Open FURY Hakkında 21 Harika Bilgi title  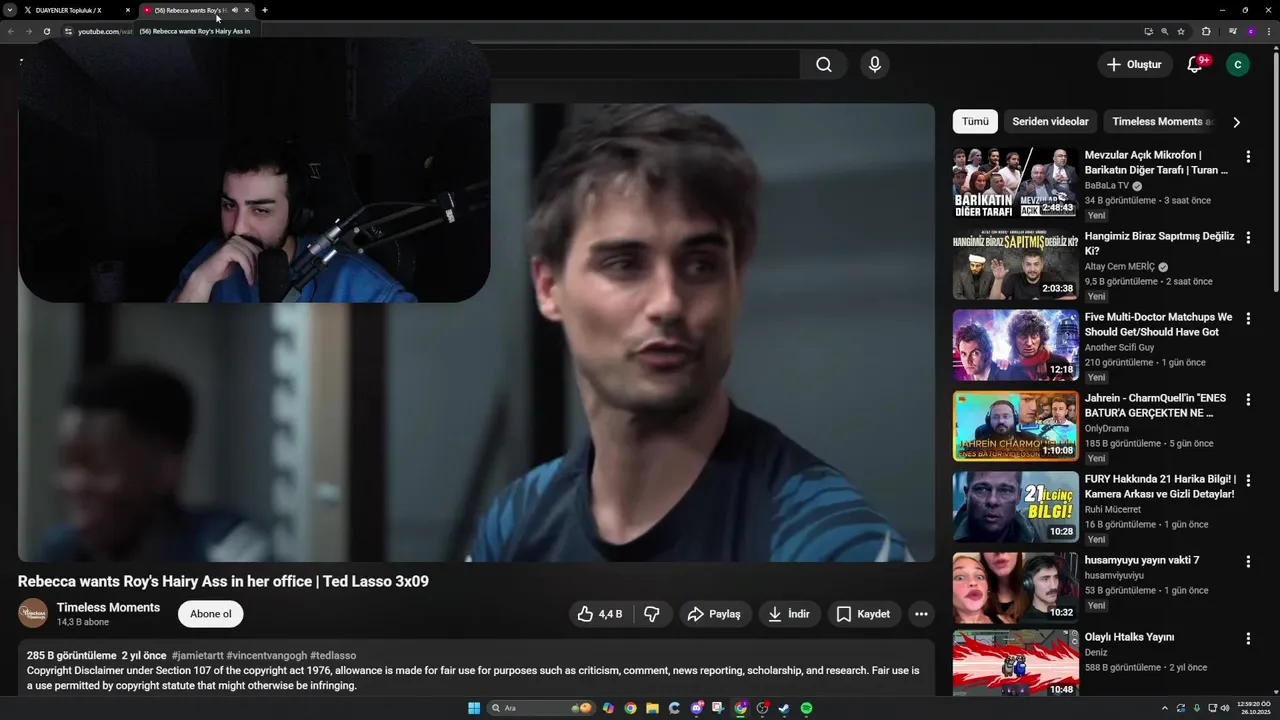[1160, 486]
